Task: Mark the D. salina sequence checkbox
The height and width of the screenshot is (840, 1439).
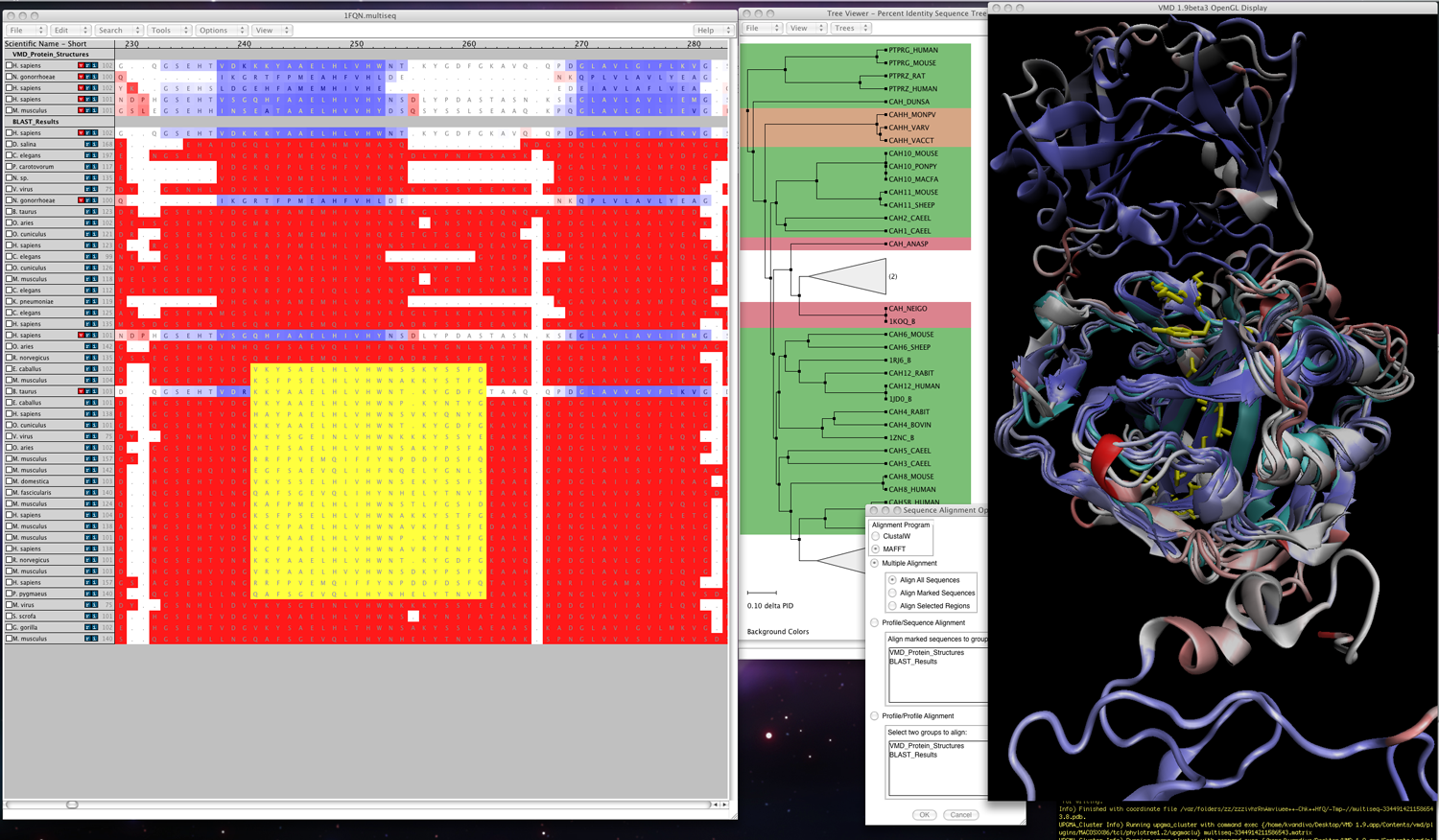Action: (x=10, y=144)
